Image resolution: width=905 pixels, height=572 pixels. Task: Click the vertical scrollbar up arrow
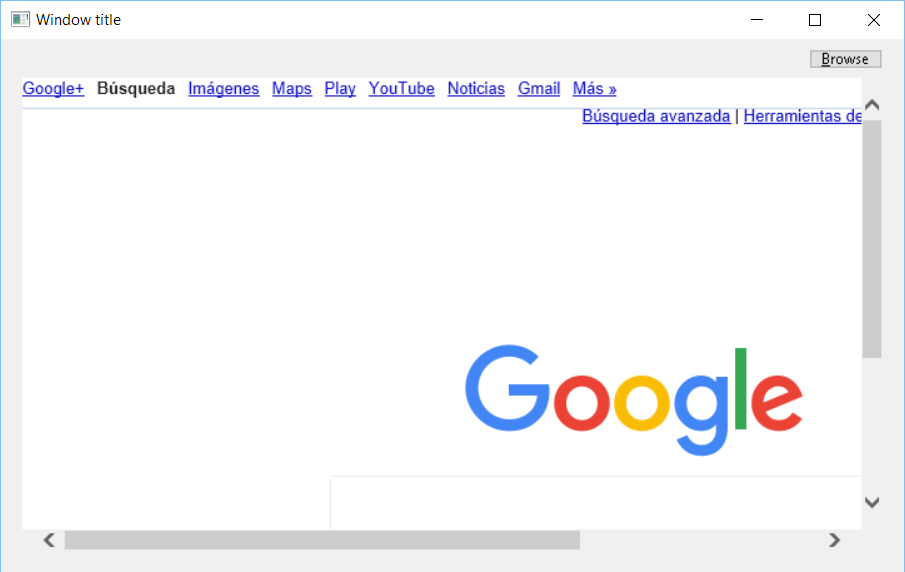(x=872, y=105)
